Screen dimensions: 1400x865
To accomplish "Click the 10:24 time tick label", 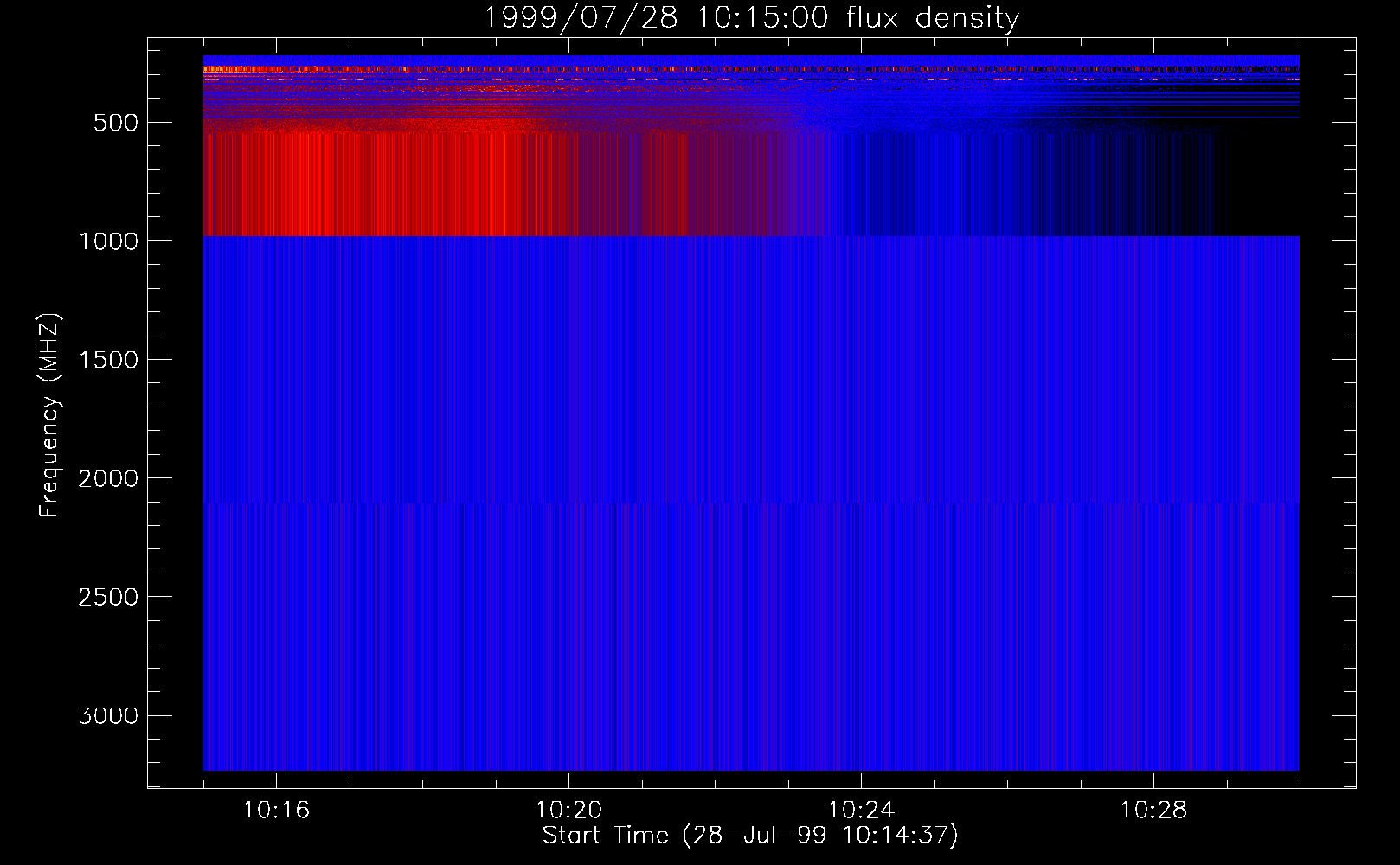I will (861, 811).
